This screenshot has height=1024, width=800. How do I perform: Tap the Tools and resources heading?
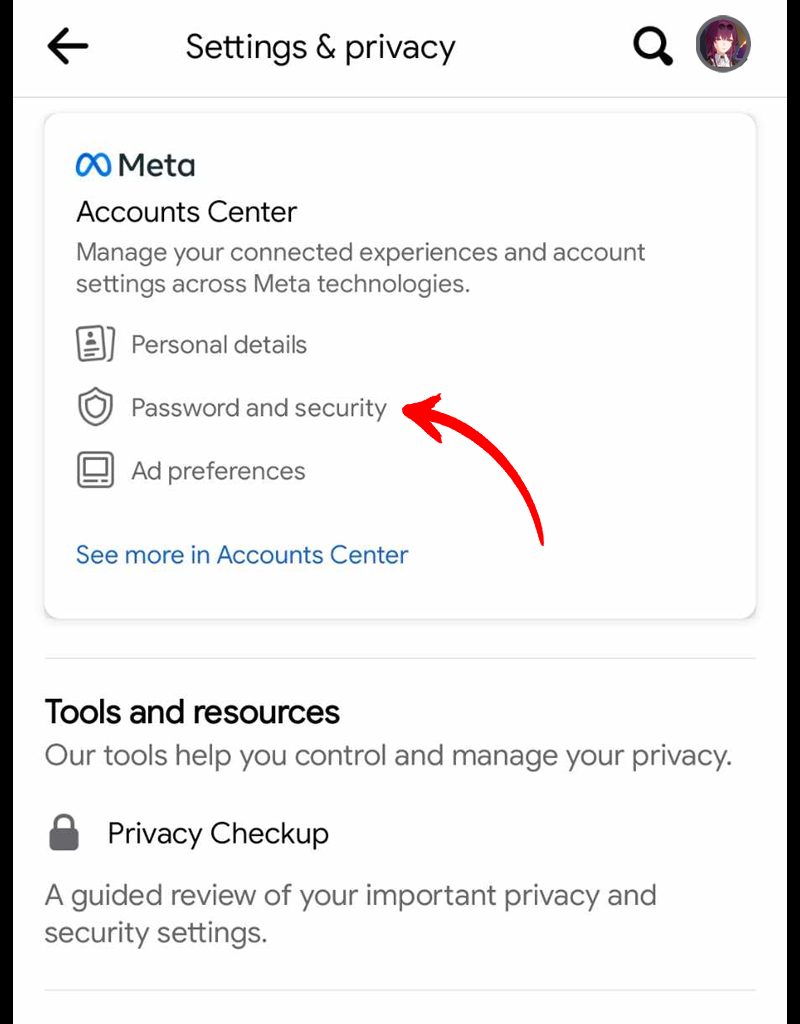pos(192,712)
